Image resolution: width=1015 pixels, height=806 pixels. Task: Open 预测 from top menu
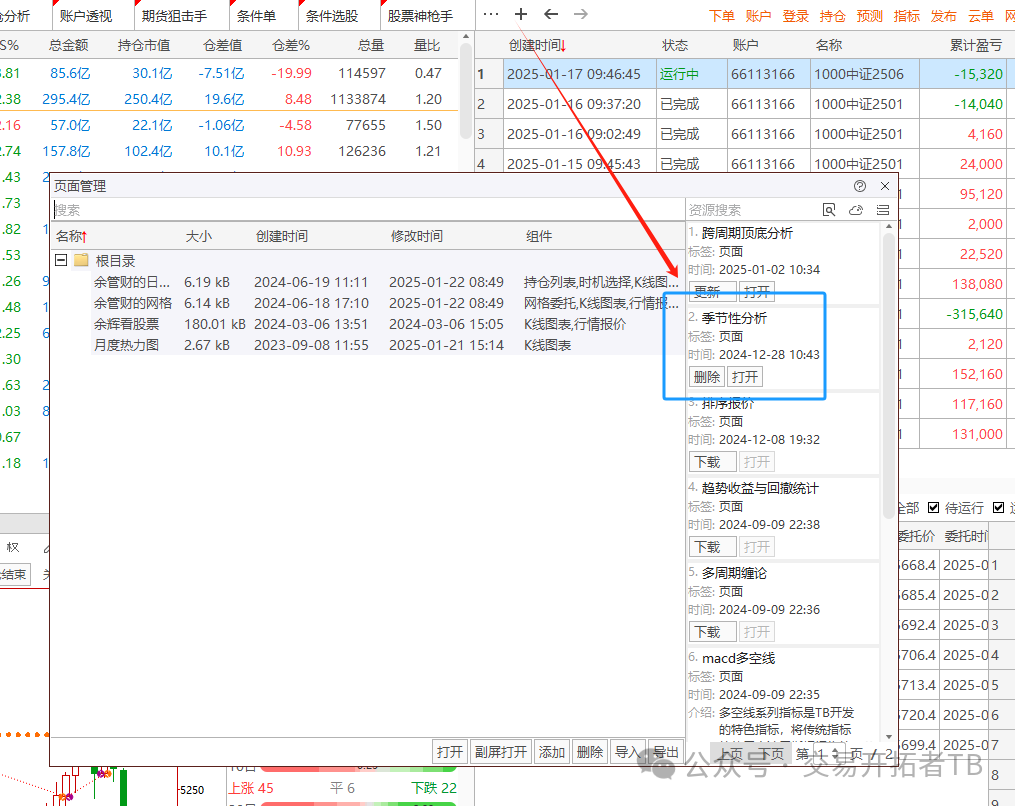point(869,16)
